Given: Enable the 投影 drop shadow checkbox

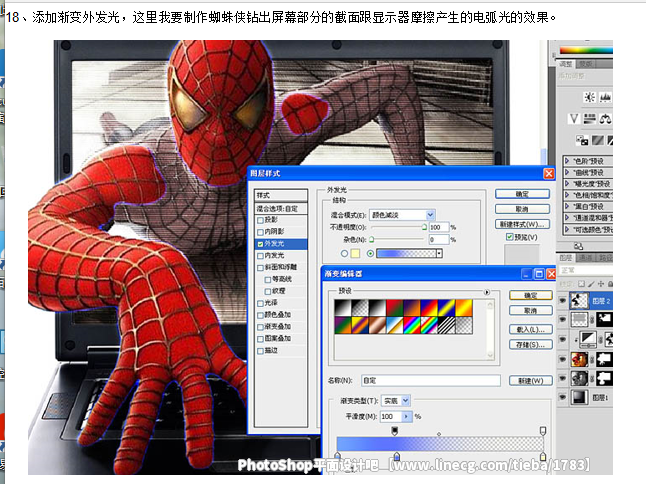Looking at the screenshot, I should (260, 220).
